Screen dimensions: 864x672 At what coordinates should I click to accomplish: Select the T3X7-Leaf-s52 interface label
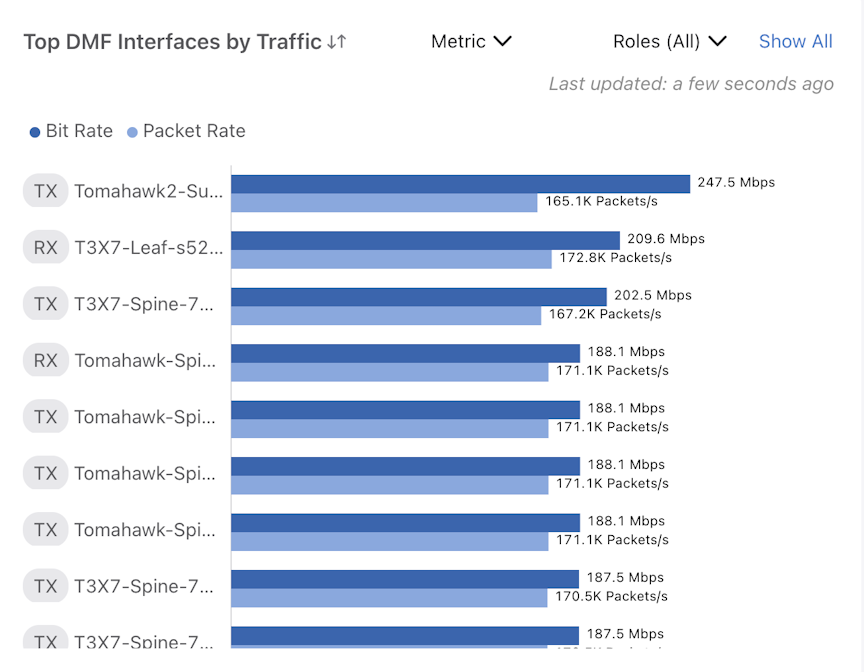[148, 248]
